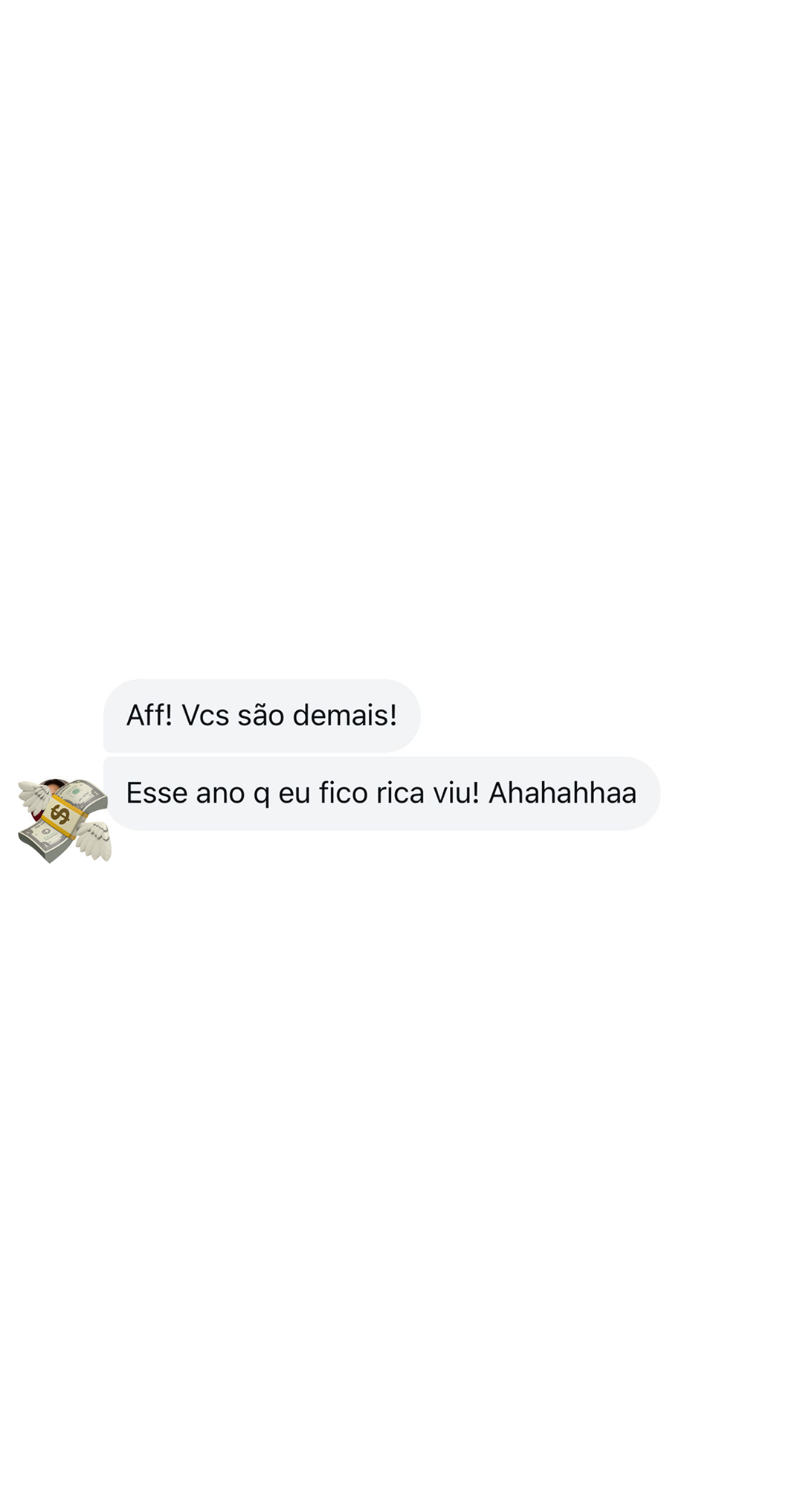
Task: Tap the word "Vcs" in first bubble
Action: 205,716
